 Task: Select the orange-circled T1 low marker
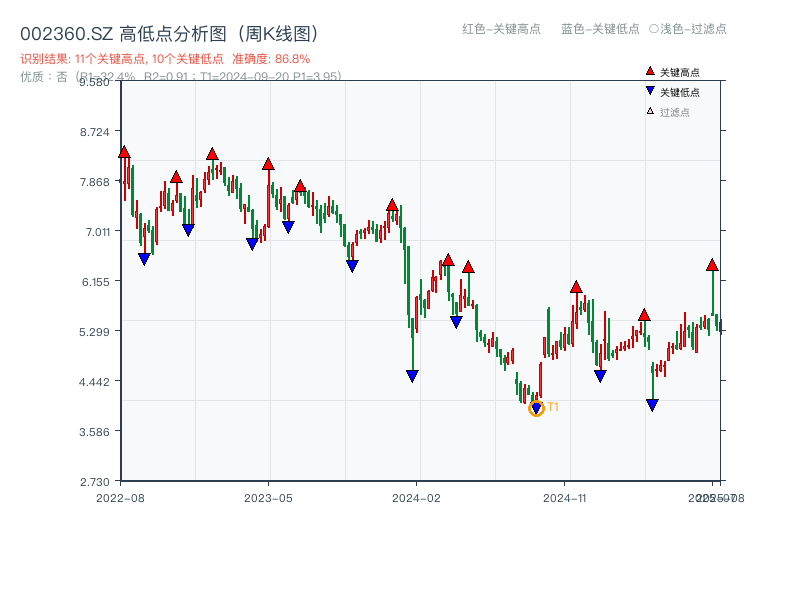[536, 408]
